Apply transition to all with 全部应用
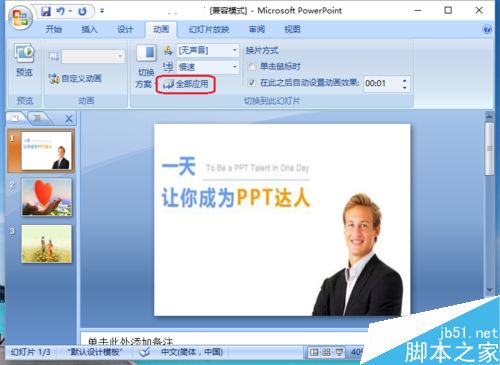 pos(186,84)
